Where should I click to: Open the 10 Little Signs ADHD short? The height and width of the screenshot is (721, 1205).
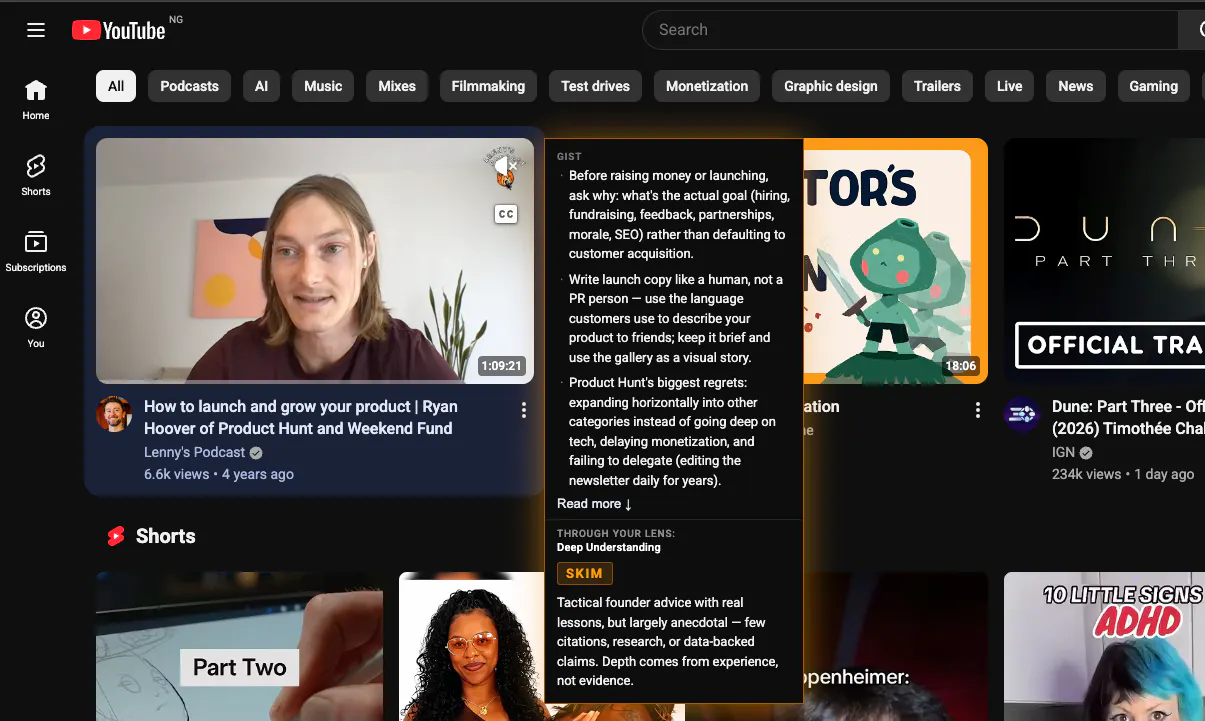[1104, 646]
